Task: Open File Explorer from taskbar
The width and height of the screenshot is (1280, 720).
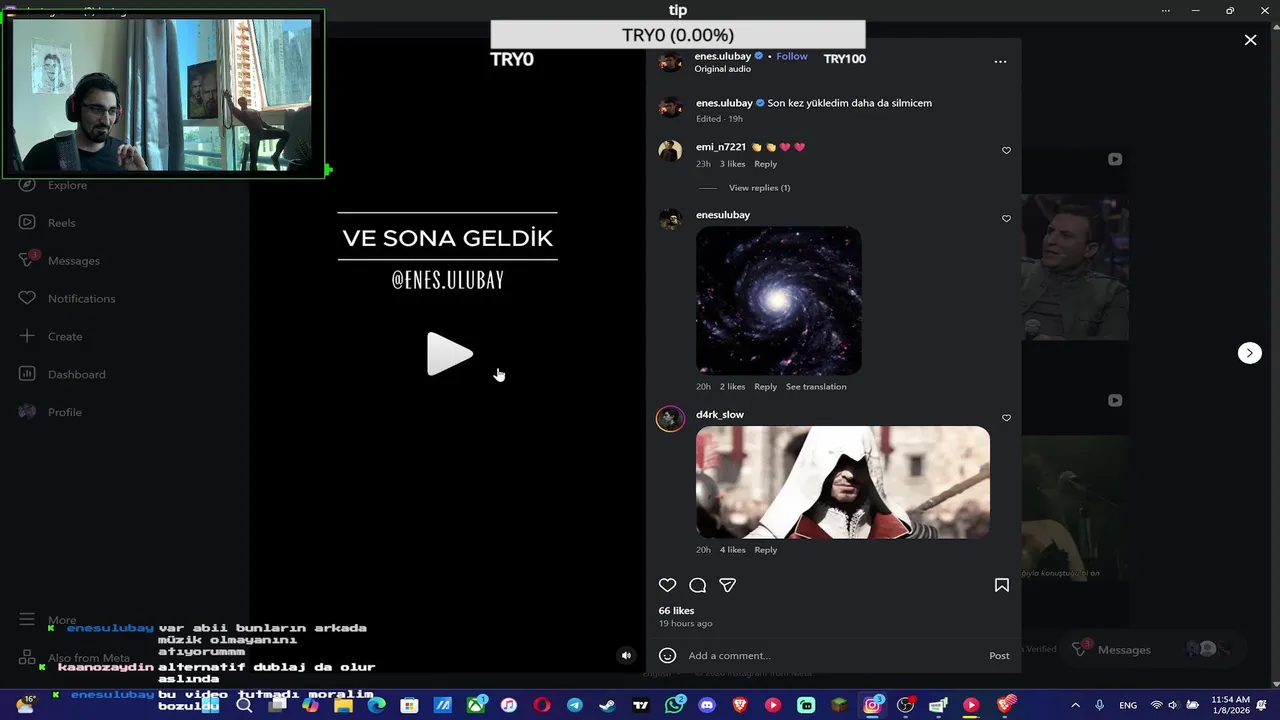Action: 343,705
